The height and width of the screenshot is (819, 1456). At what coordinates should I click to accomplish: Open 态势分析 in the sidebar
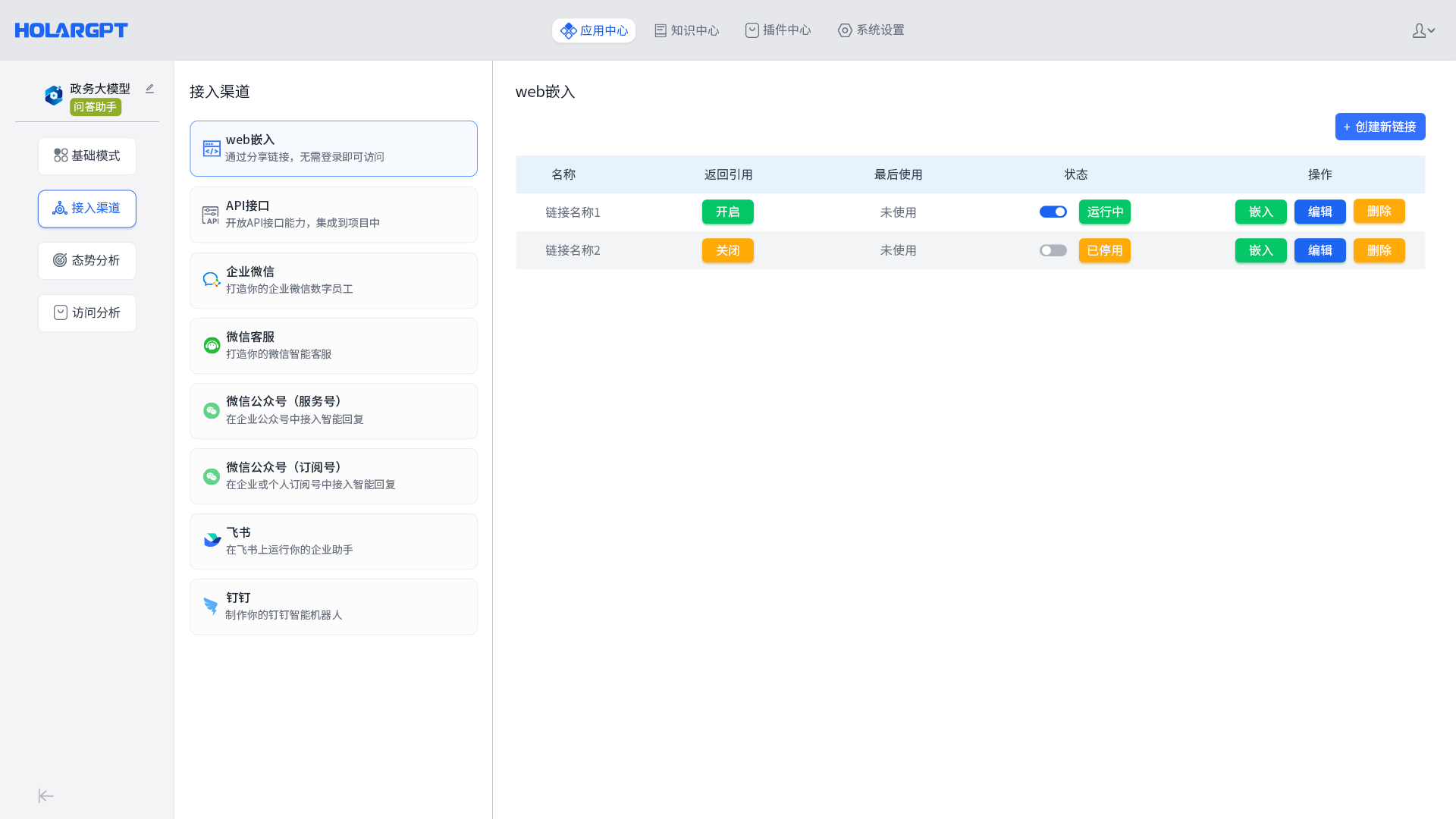(87, 261)
